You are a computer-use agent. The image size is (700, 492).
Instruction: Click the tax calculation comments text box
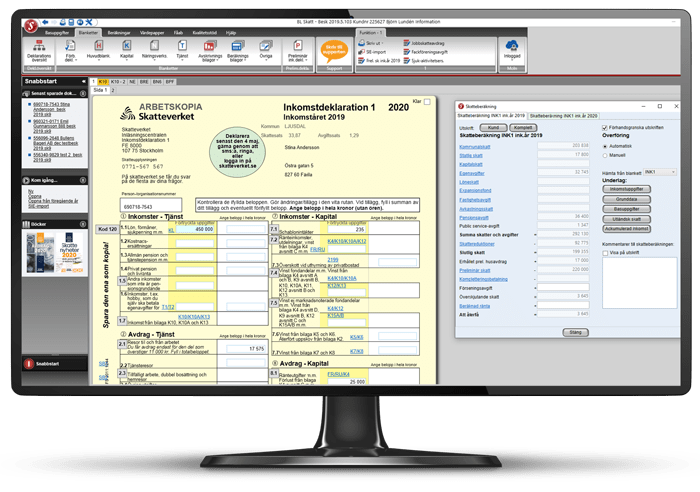coord(641,290)
